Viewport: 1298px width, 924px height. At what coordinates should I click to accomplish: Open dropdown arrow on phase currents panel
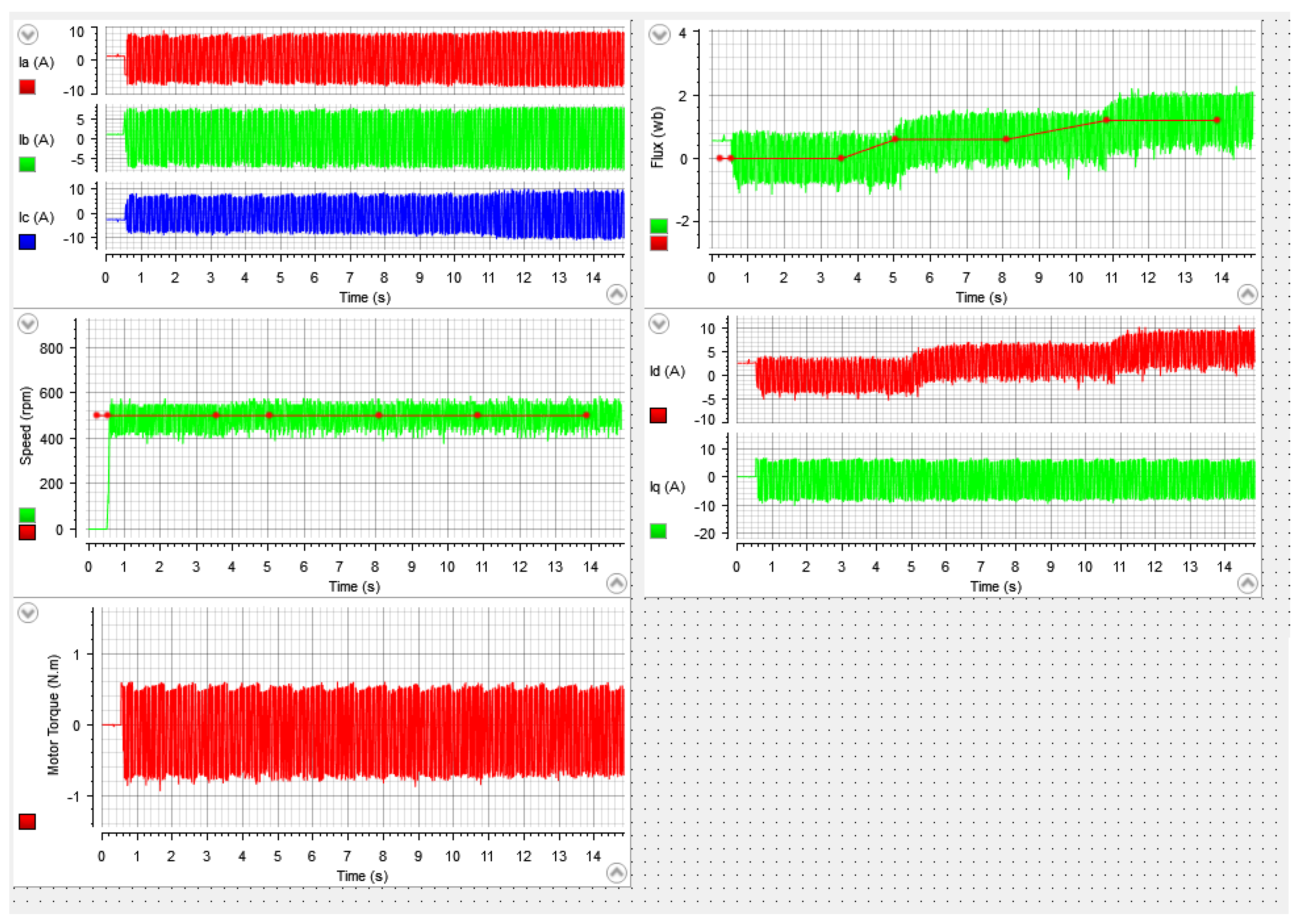tap(28, 35)
